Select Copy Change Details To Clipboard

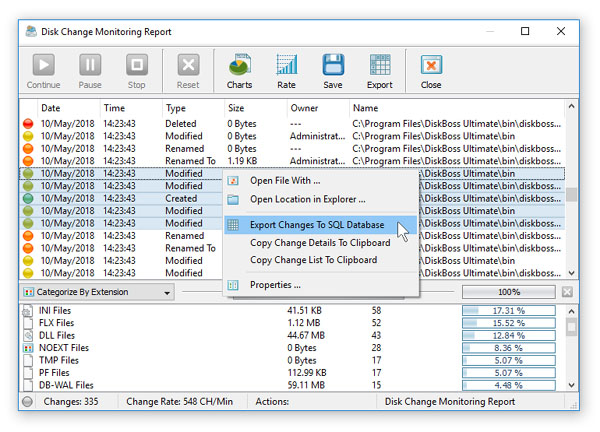pos(320,243)
